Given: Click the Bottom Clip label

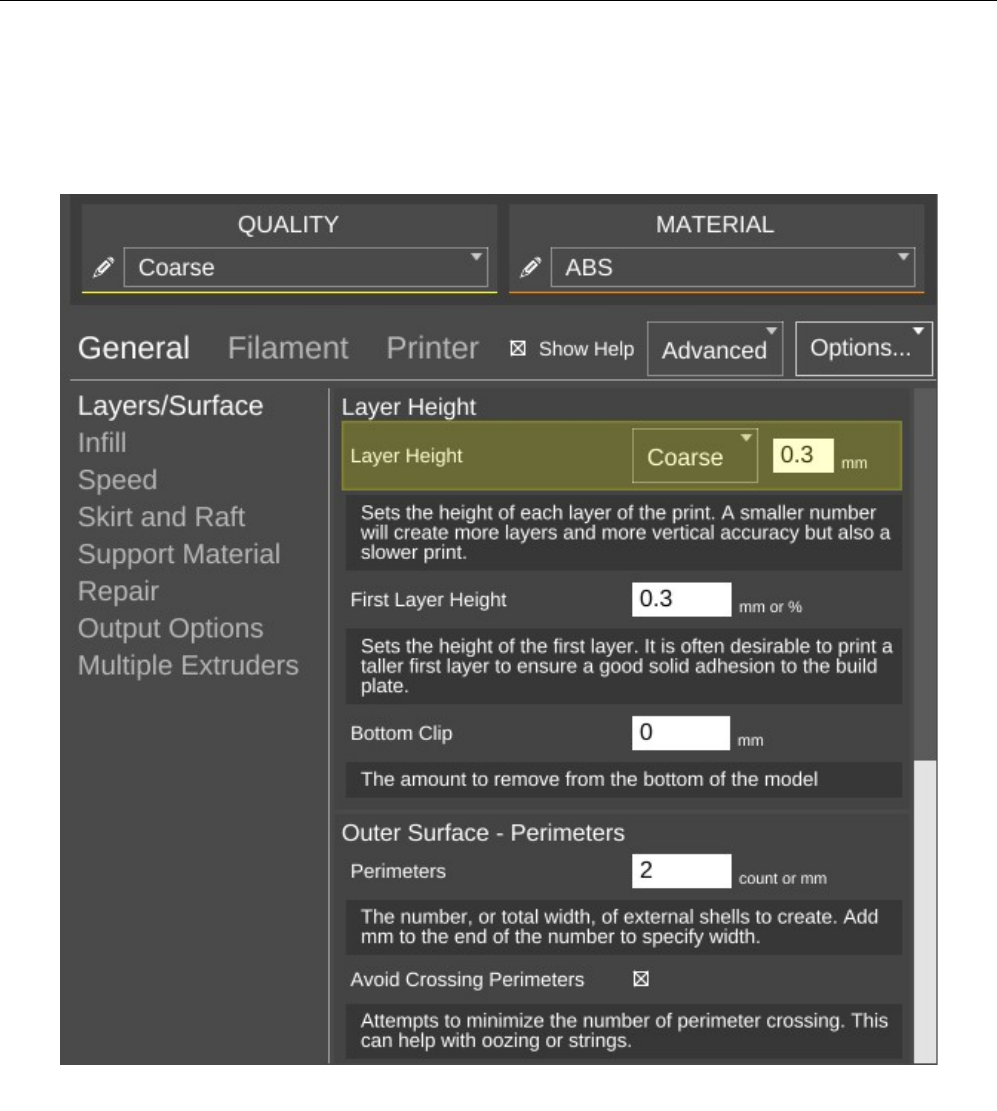Looking at the screenshot, I should coord(401,733).
